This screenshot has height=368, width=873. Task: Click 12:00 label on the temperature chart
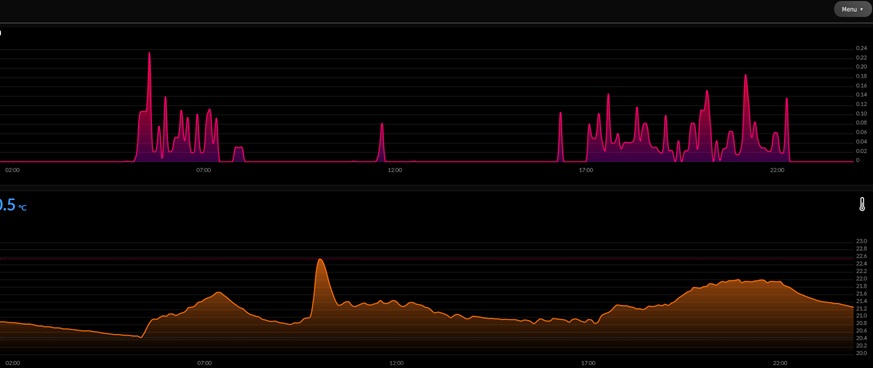[x=396, y=363]
